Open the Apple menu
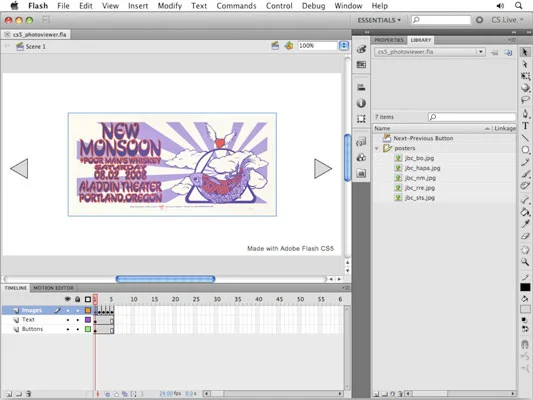This screenshot has height=400, width=533. [x=15, y=5]
